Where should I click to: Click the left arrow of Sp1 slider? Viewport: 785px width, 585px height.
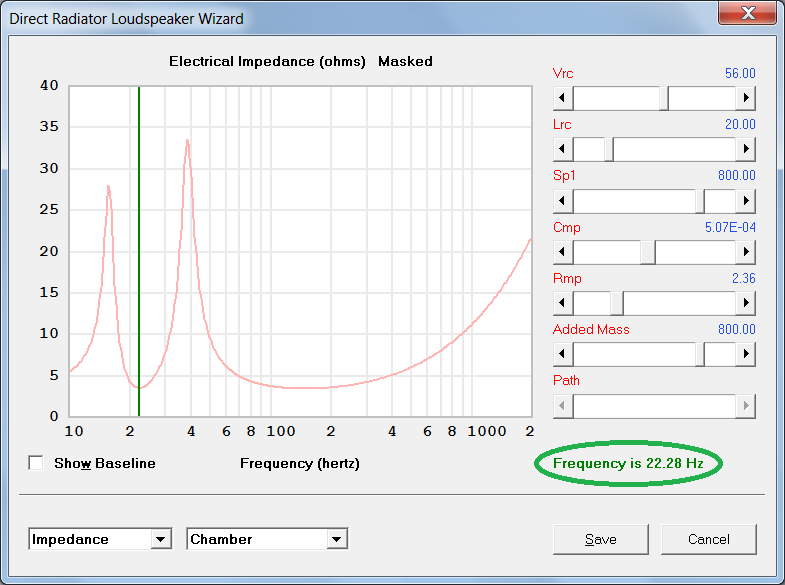[563, 201]
